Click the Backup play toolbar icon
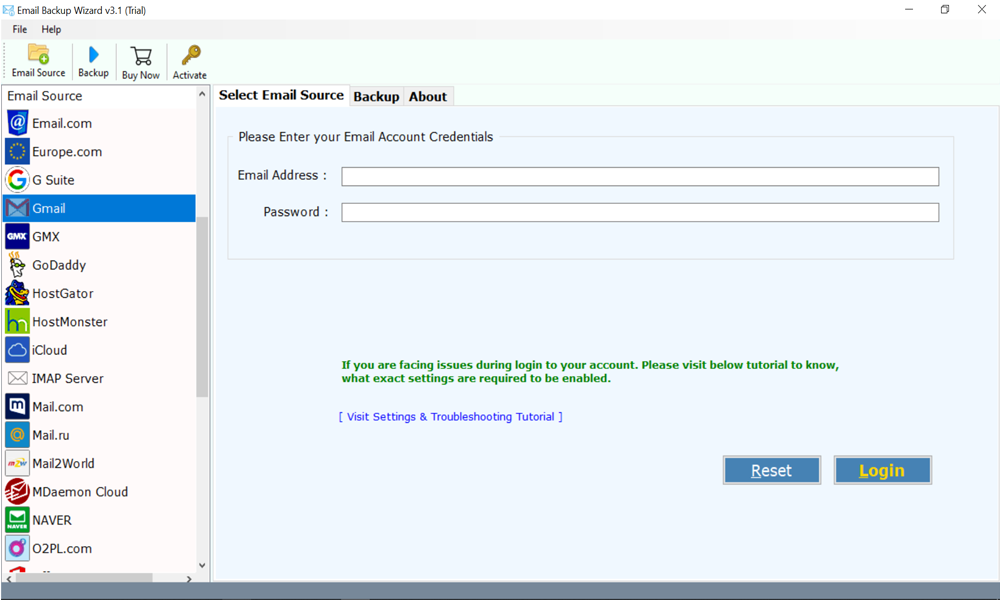The width and height of the screenshot is (1000, 600). click(x=93, y=55)
